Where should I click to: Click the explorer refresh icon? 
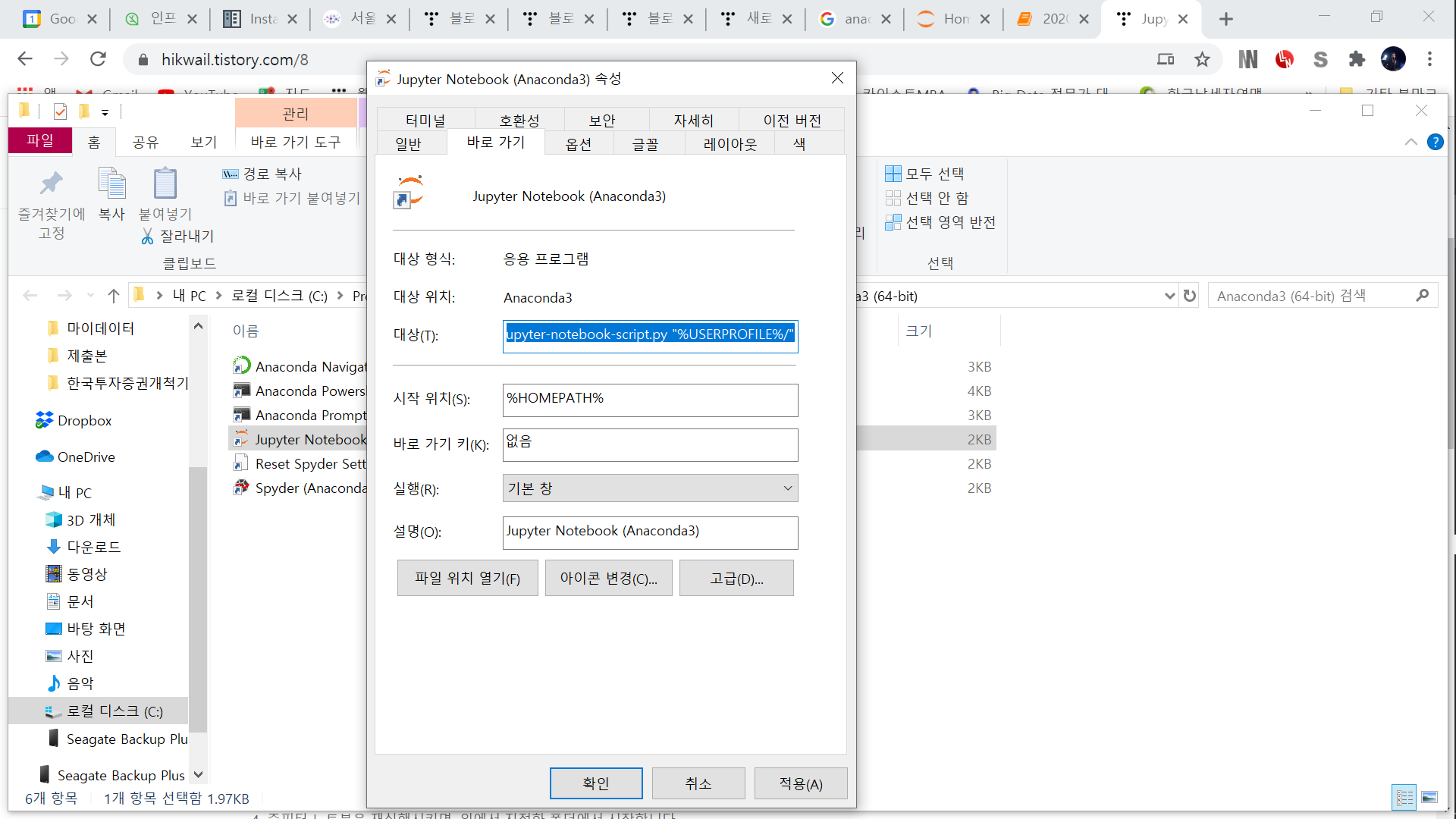[1190, 296]
